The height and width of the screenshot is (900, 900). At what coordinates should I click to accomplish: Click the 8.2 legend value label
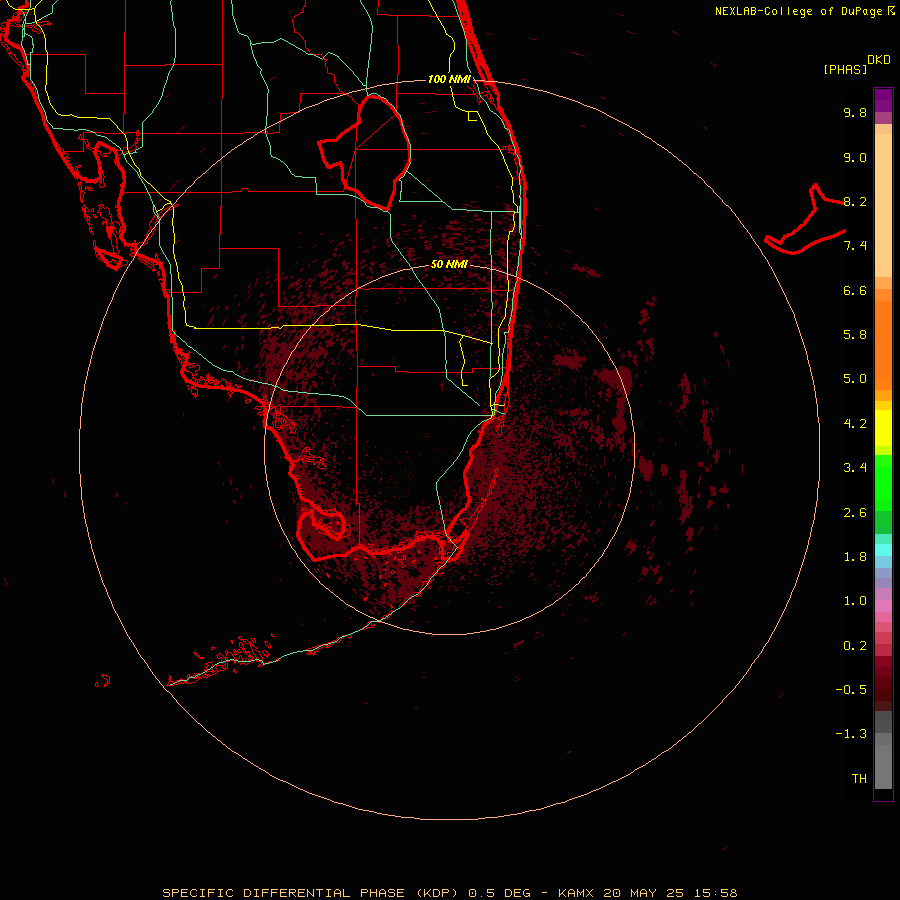[x=855, y=201]
